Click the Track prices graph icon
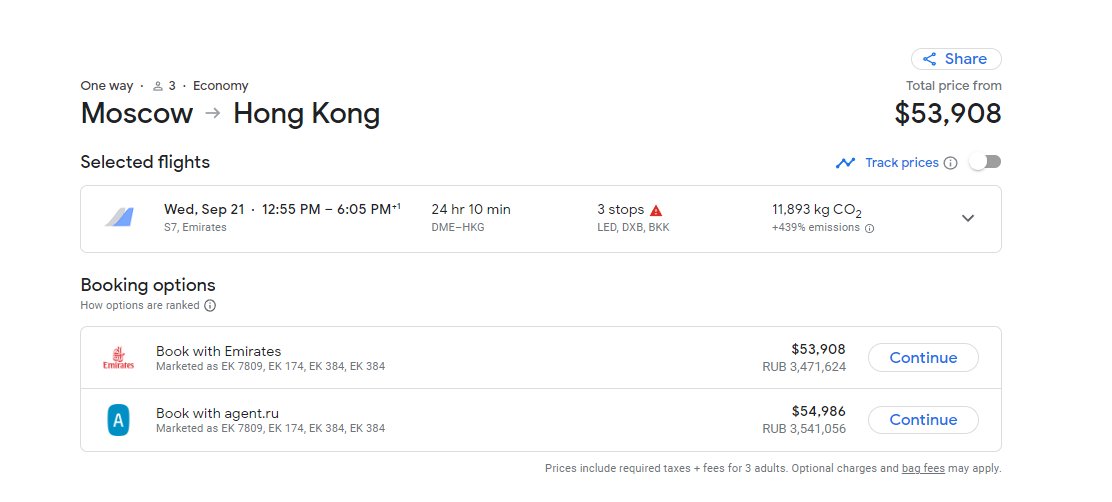Image resolution: width=1112 pixels, height=502 pixels. (x=845, y=163)
